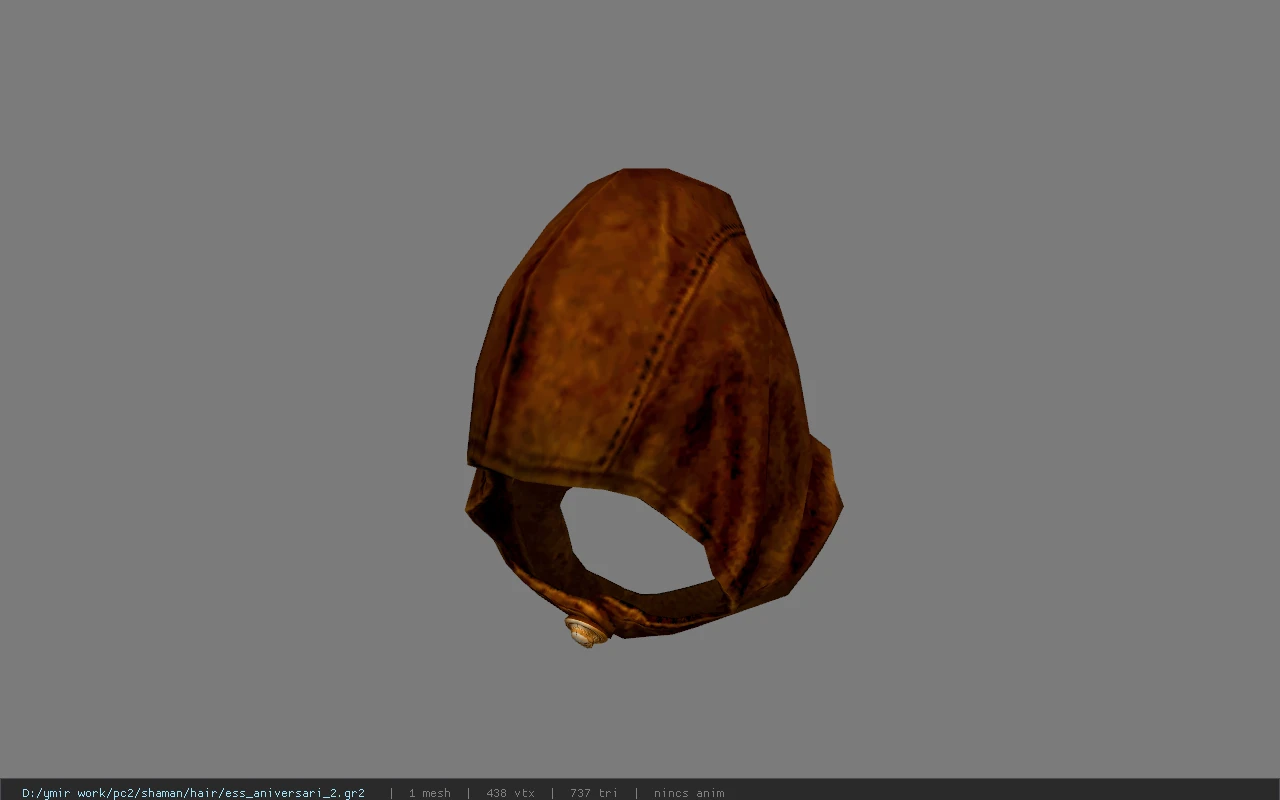1280x800 pixels.
Task: Select the file path in status bar
Action: click(x=193, y=793)
